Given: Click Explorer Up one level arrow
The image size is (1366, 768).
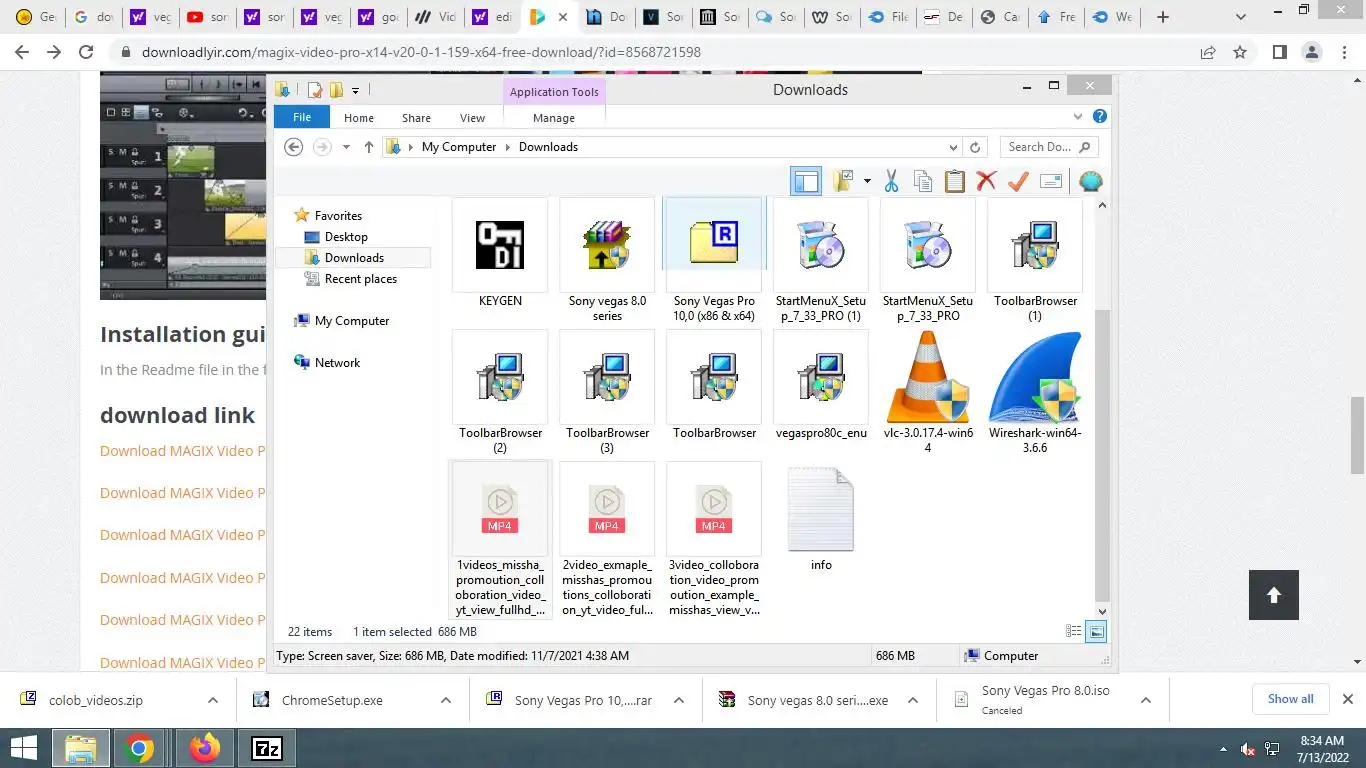Looking at the screenshot, I should (368, 147).
